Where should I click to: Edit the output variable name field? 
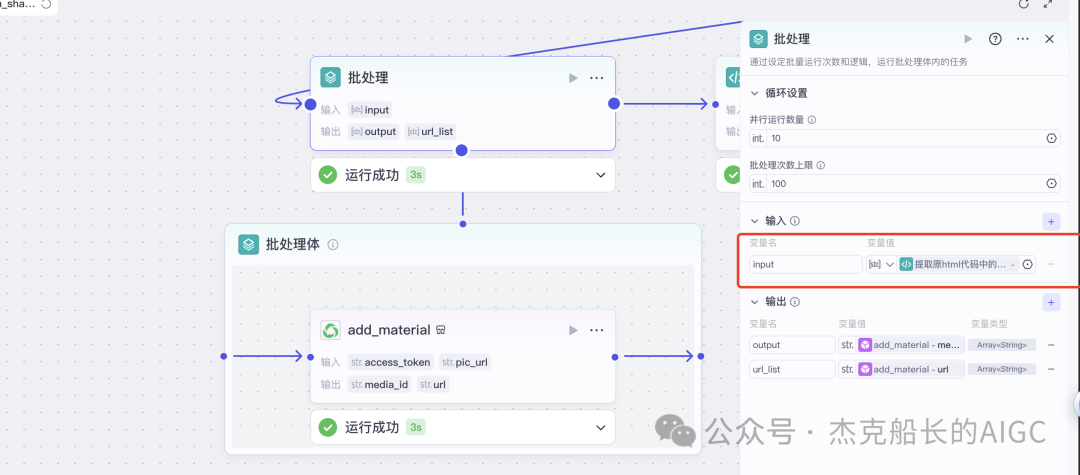tap(792, 345)
